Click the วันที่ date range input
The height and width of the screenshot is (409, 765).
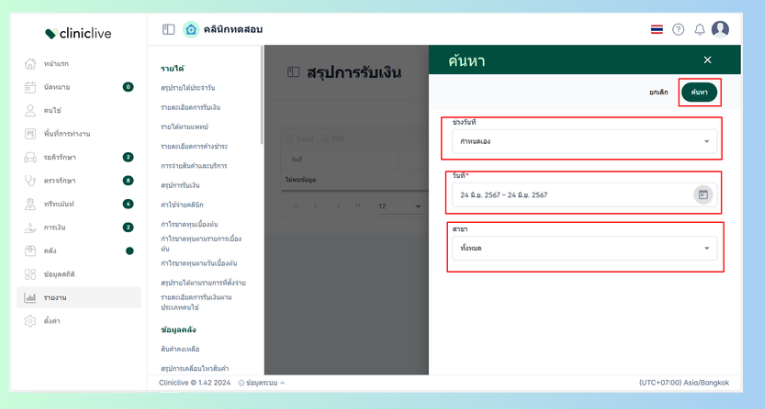point(584,195)
